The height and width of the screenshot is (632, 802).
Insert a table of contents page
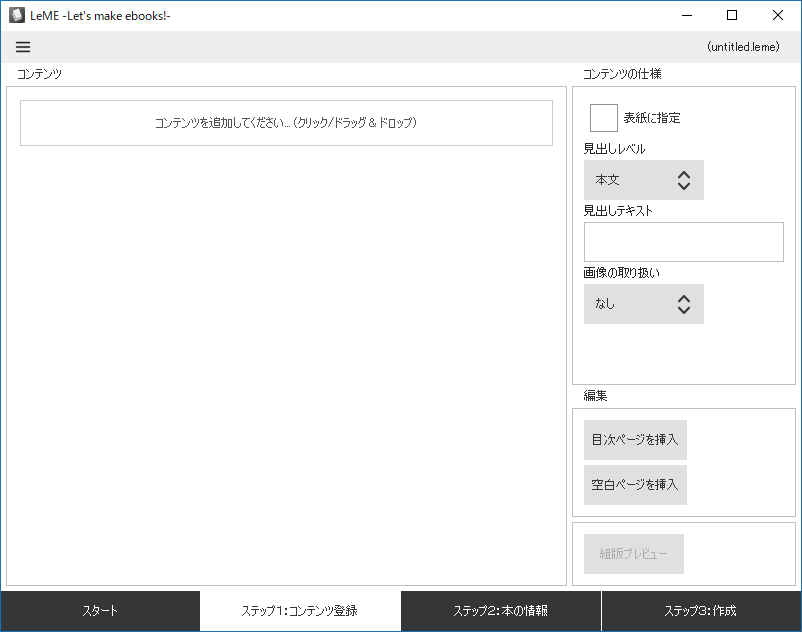click(x=635, y=439)
